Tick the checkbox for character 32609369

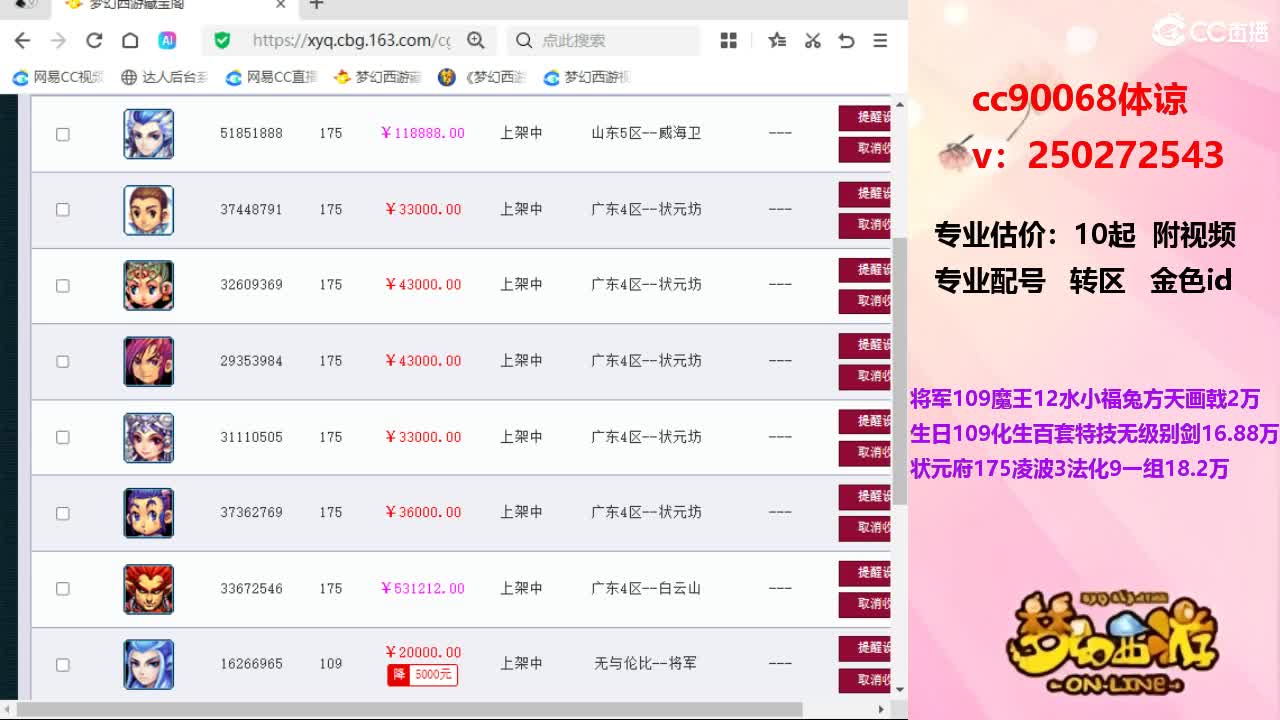62,286
